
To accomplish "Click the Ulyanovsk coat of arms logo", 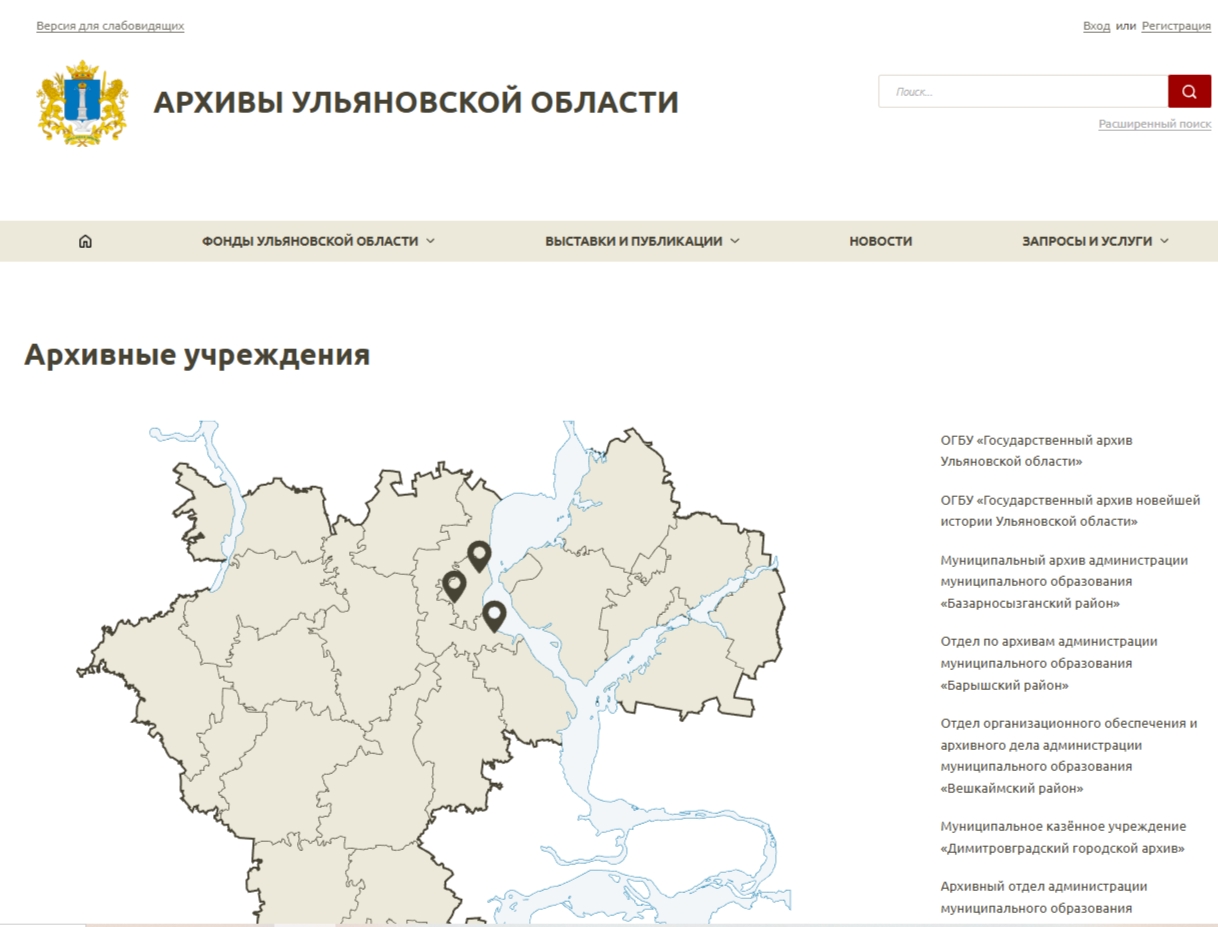I will click(83, 103).
